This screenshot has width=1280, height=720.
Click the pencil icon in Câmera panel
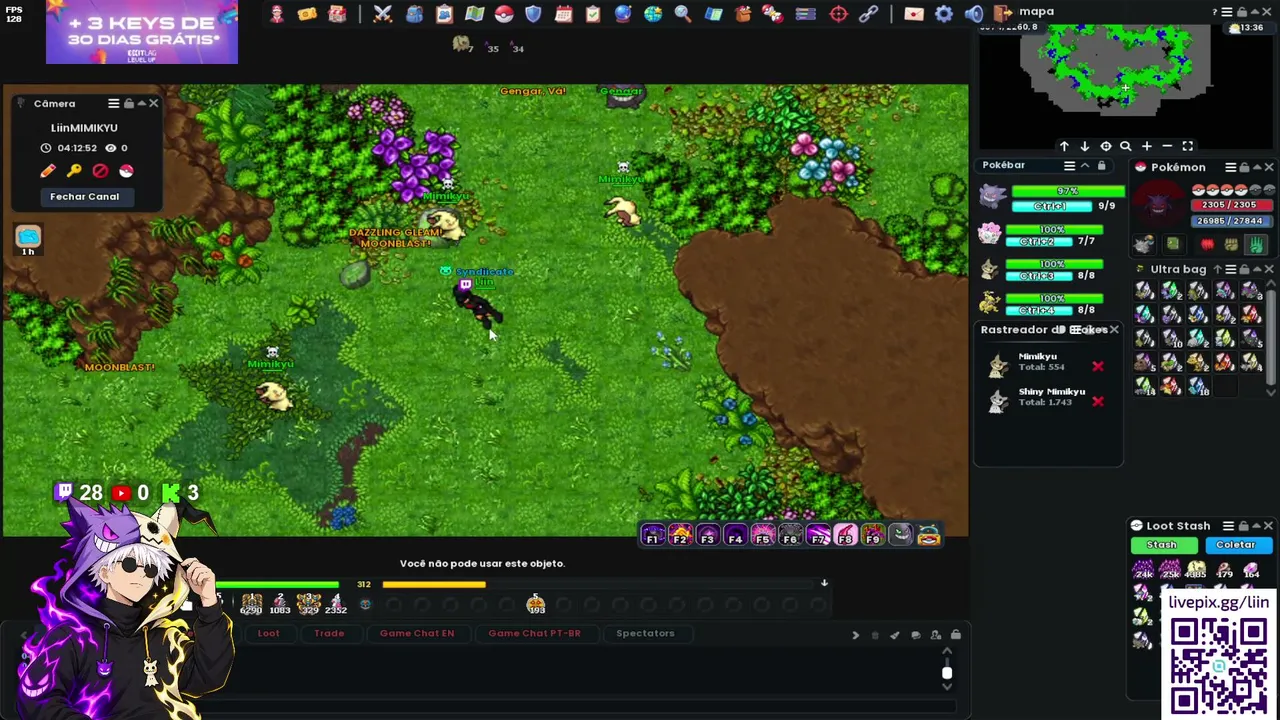click(x=47, y=171)
